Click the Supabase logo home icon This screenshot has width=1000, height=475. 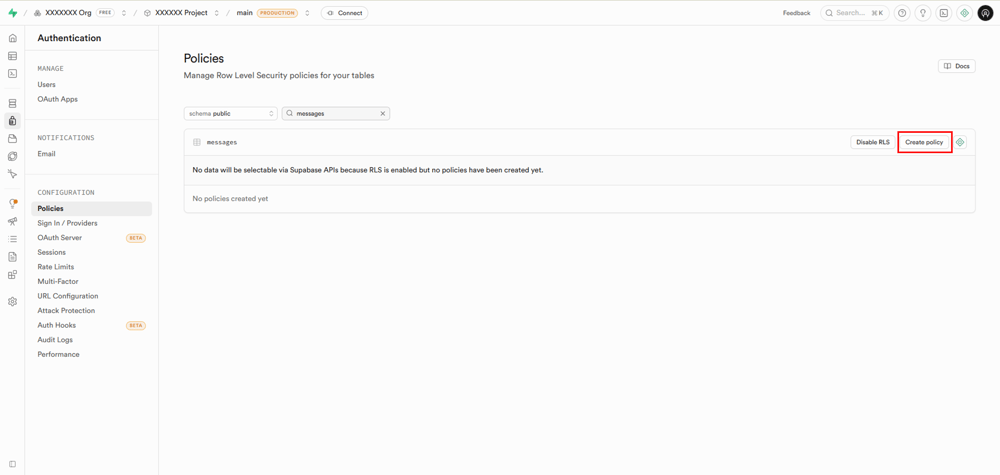[x=12, y=13]
